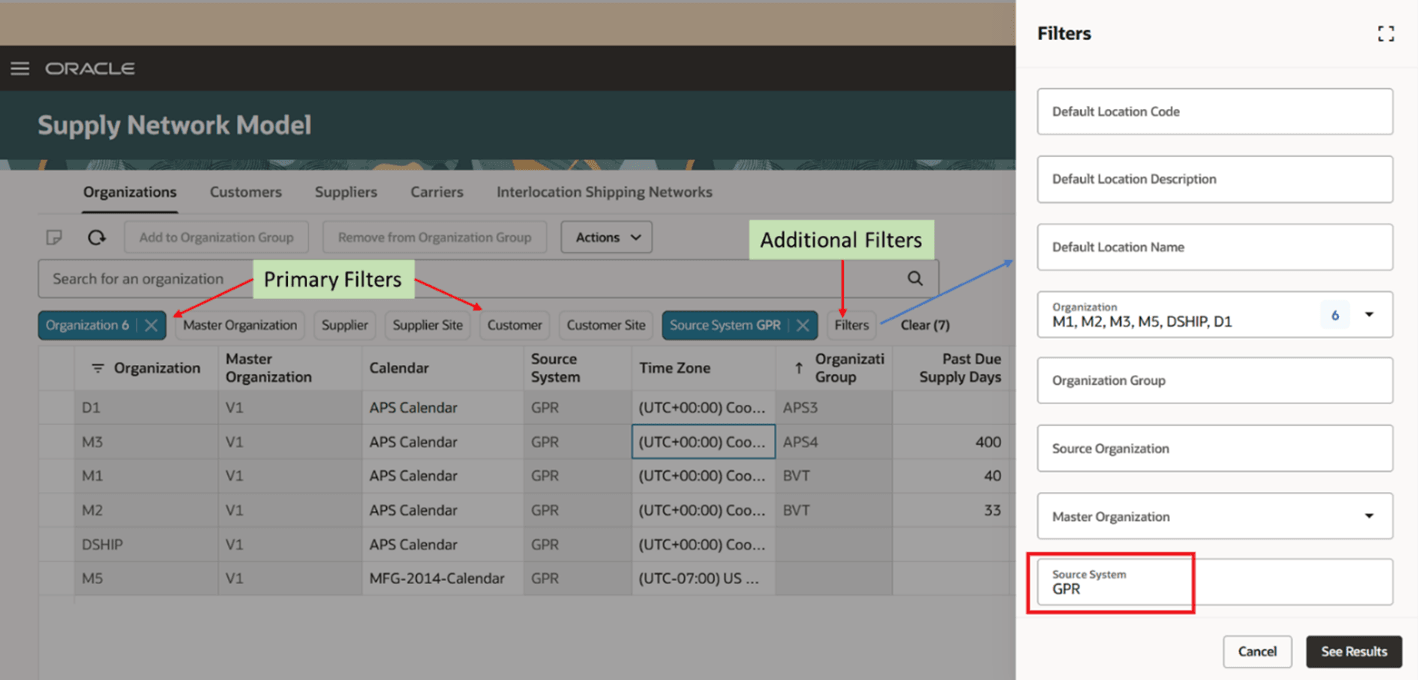Click inside the Default Location Code field
The image size is (1418, 680).
[1214, 111]
